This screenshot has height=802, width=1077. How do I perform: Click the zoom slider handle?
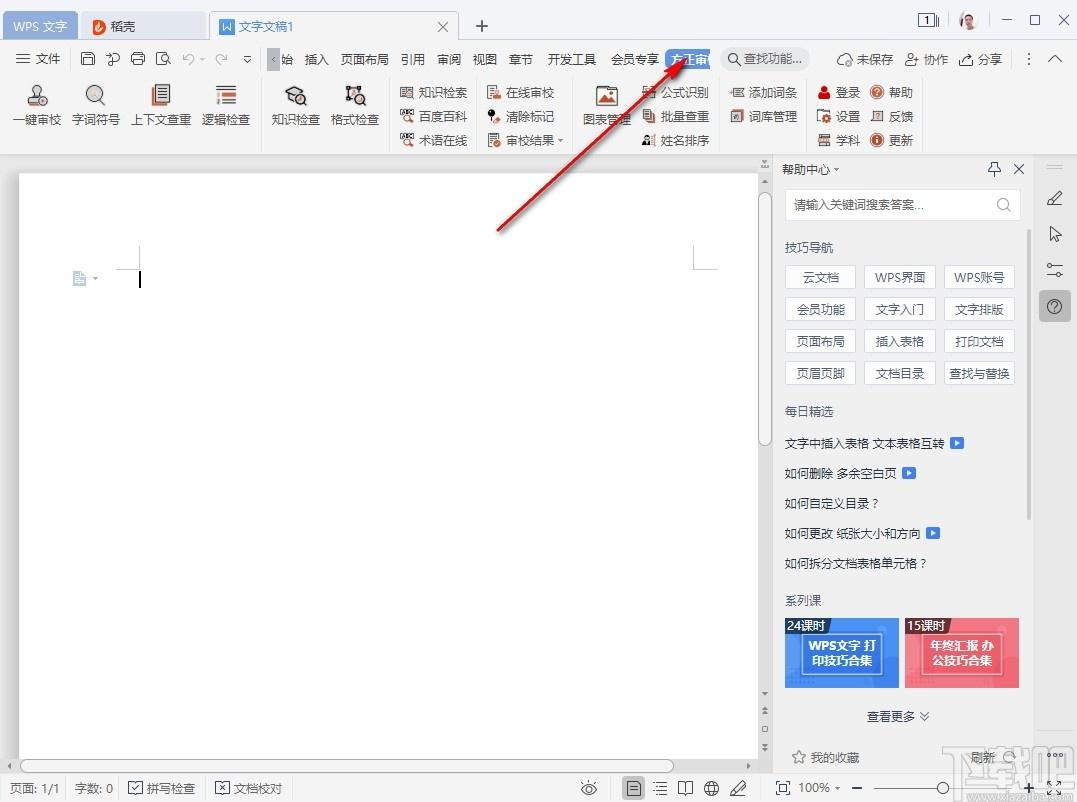(943, 788)
